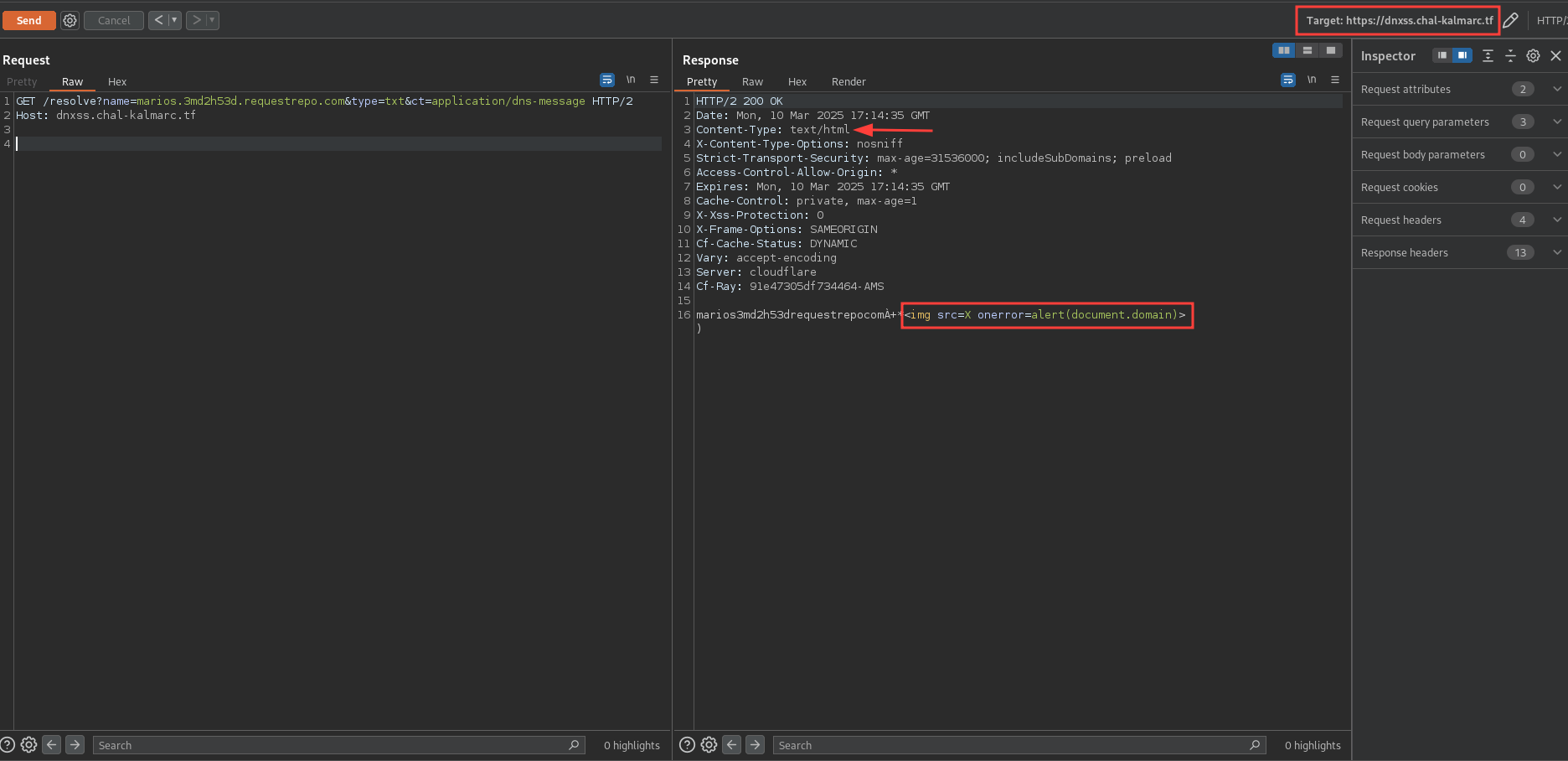Open Request search settings gear
Screen dimensions: 1568x761
(29, 745)
